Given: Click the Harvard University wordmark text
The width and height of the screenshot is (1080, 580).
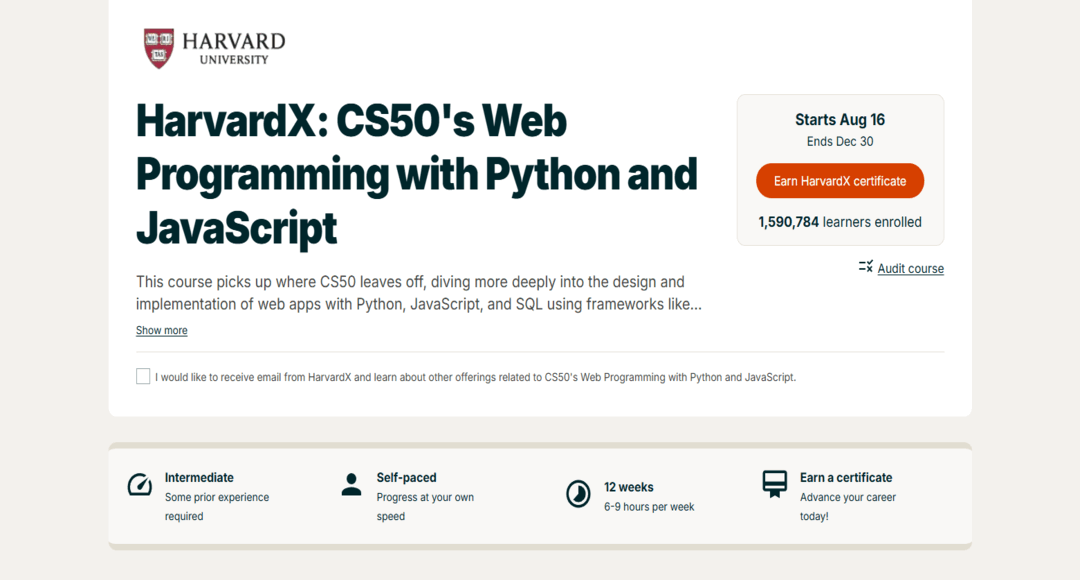Looking at the screenshot, I should [x=233, y=48].
